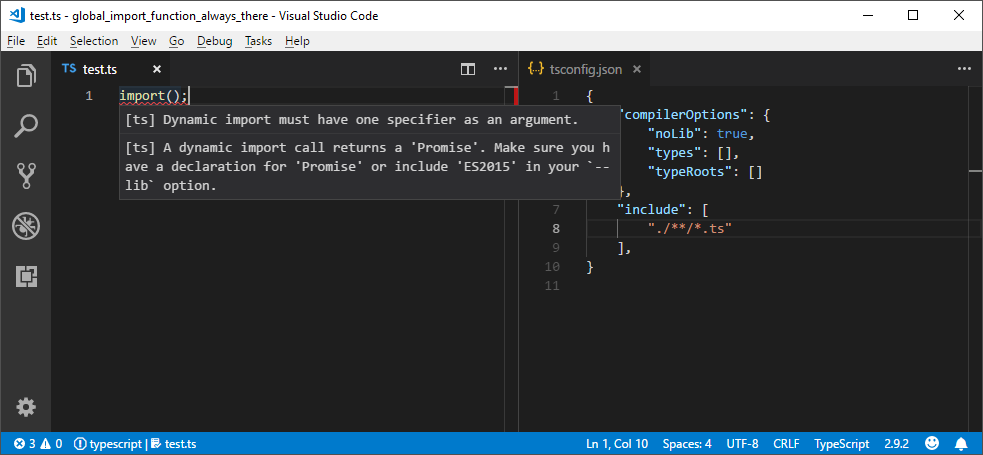
Task: Open the Explorer view in activity bar
Action: [26, 76]
